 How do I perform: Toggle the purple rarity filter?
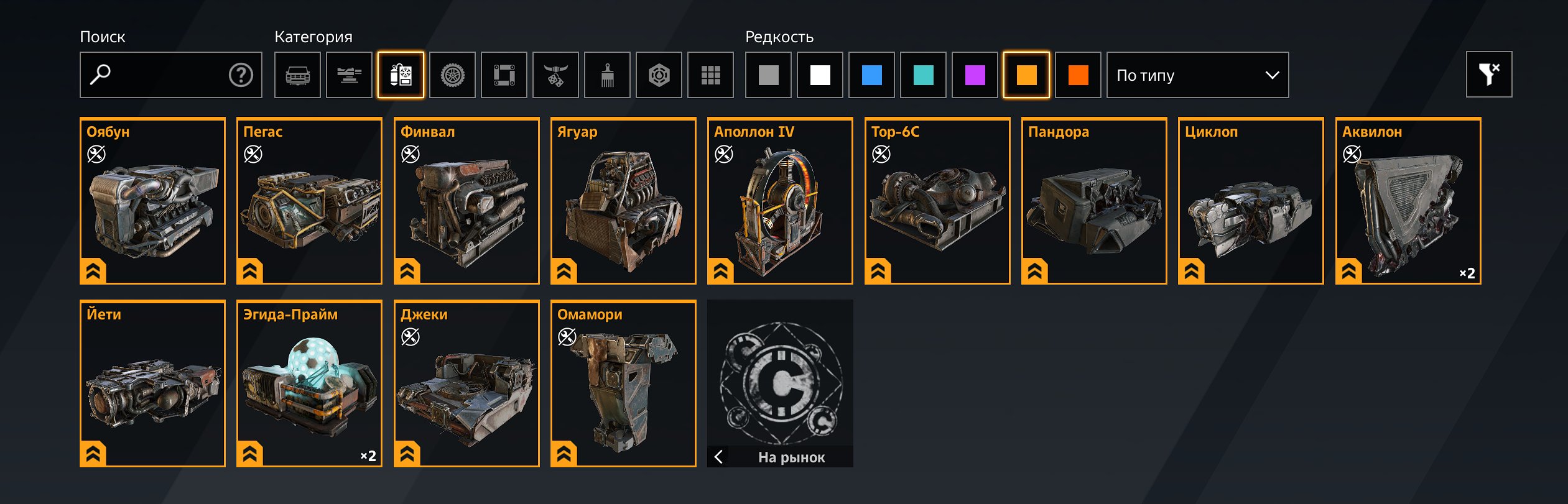point(975,75)
